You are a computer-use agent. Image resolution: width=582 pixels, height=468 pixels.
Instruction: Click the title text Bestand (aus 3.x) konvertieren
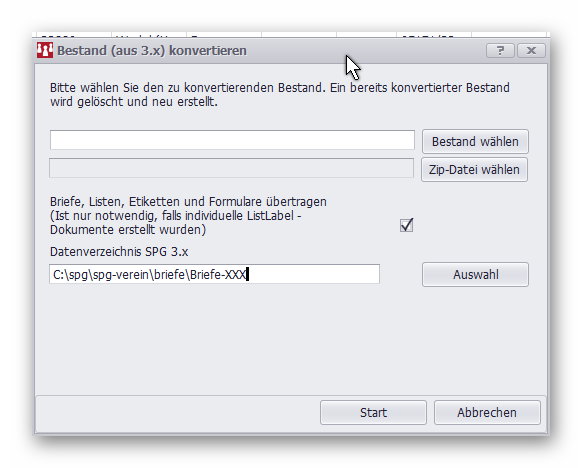[x=152, y=50]
